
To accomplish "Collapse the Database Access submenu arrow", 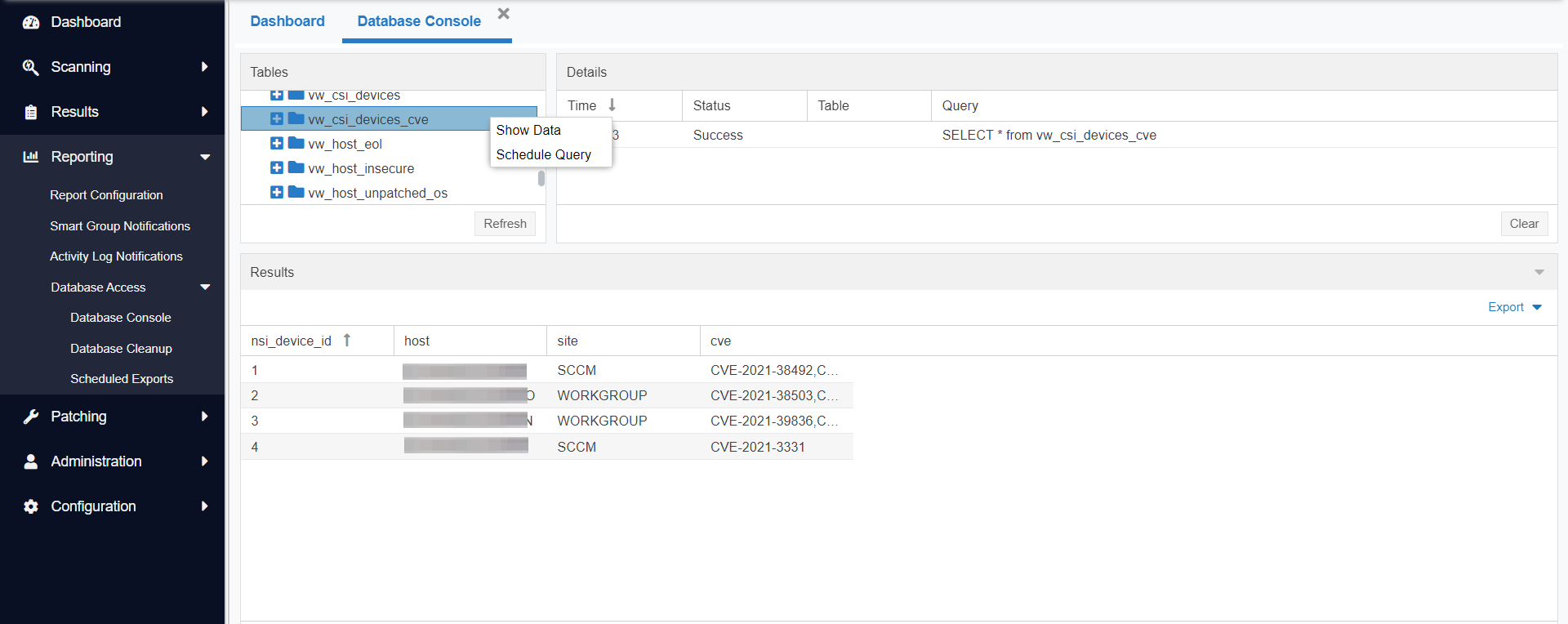I will [205, 287].
